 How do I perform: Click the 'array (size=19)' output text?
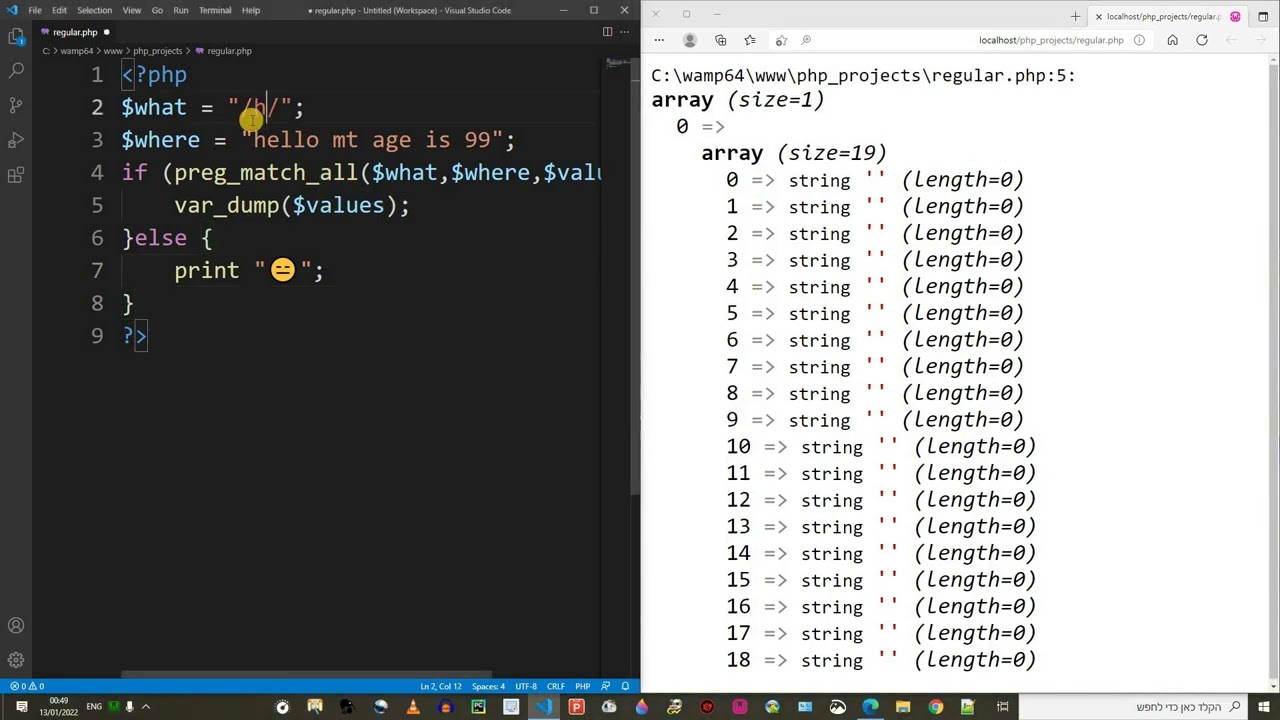click(794, 153)
